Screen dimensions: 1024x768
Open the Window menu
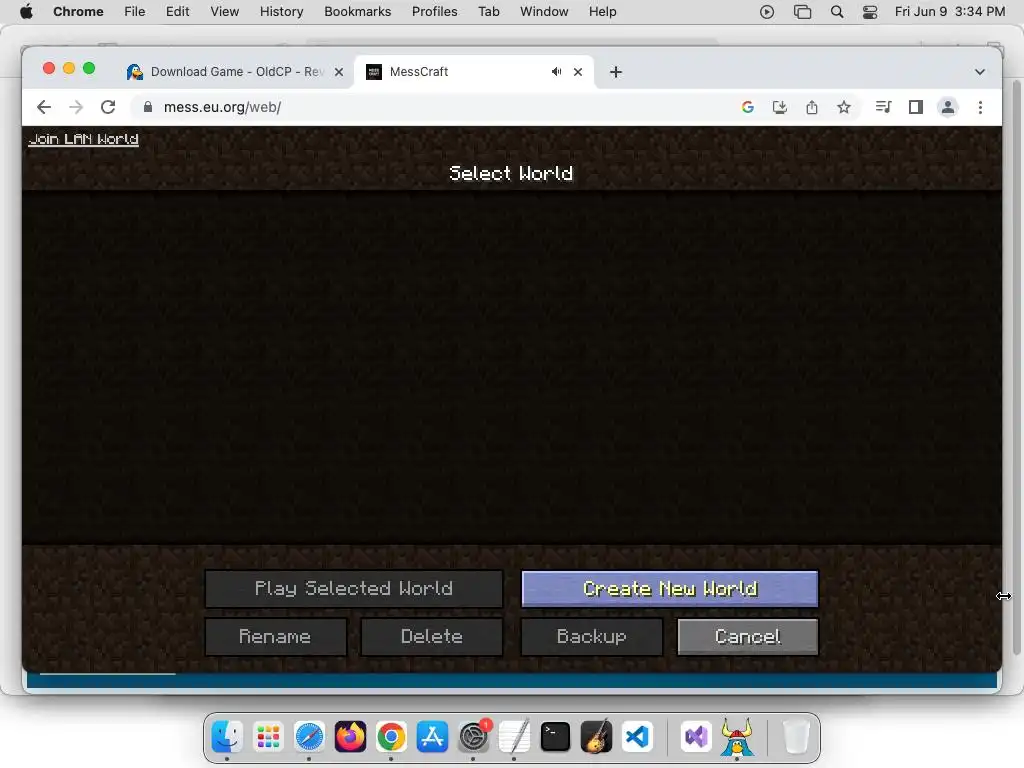(x=544, y=12)
